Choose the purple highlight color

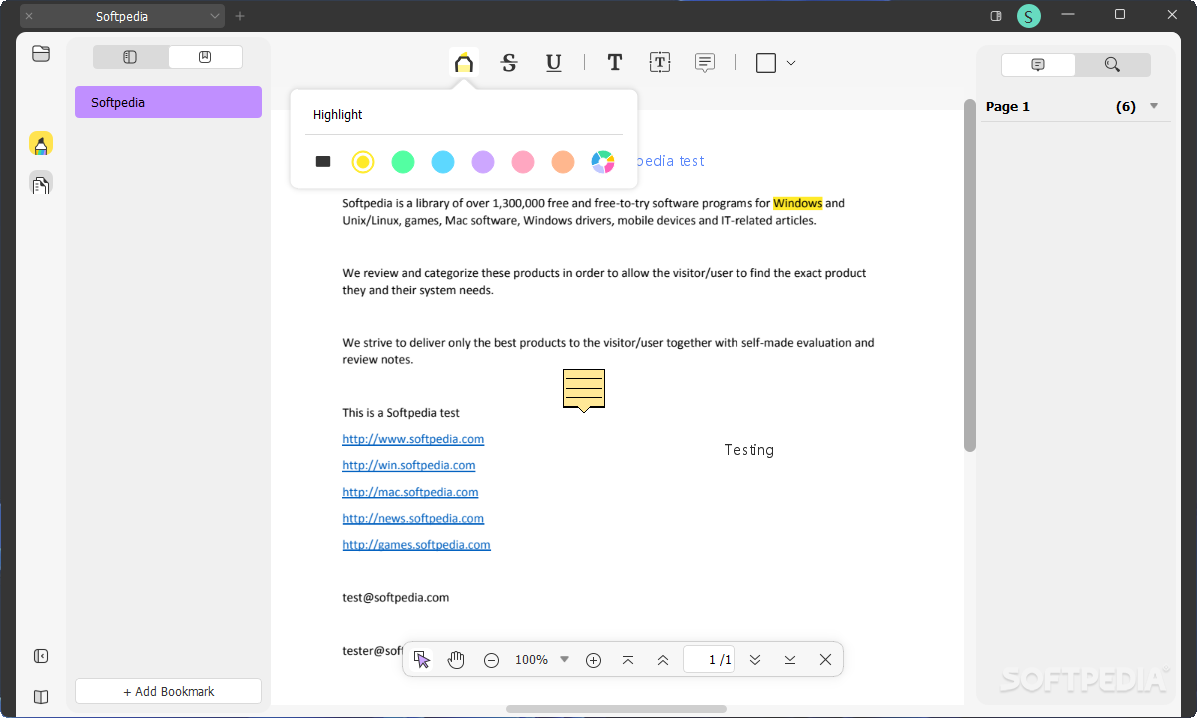482,162
